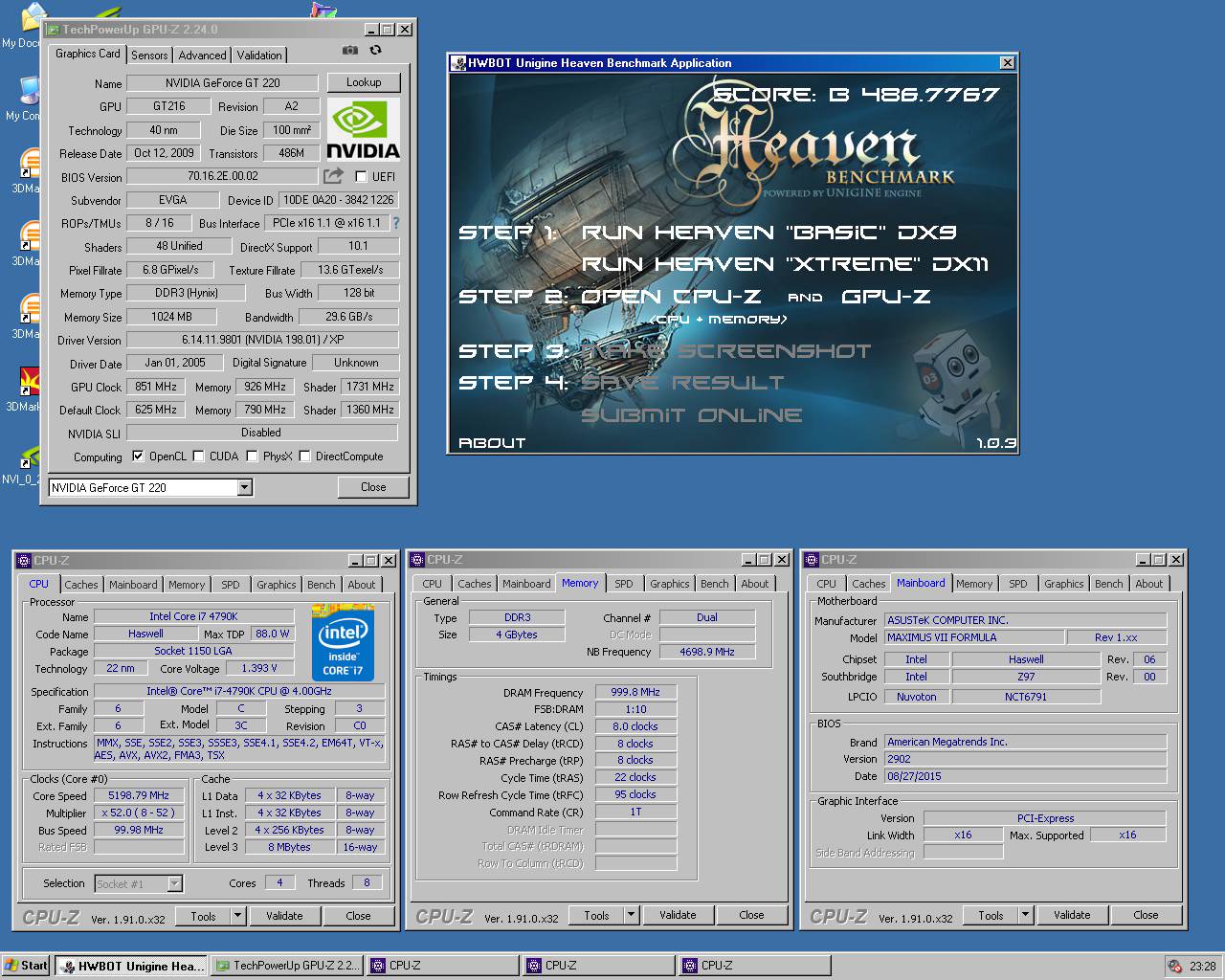Click Submit Online in Heaven
The height and width of the screenshot is (980, 1225).
pyautogui.click(x=692, y=415)
